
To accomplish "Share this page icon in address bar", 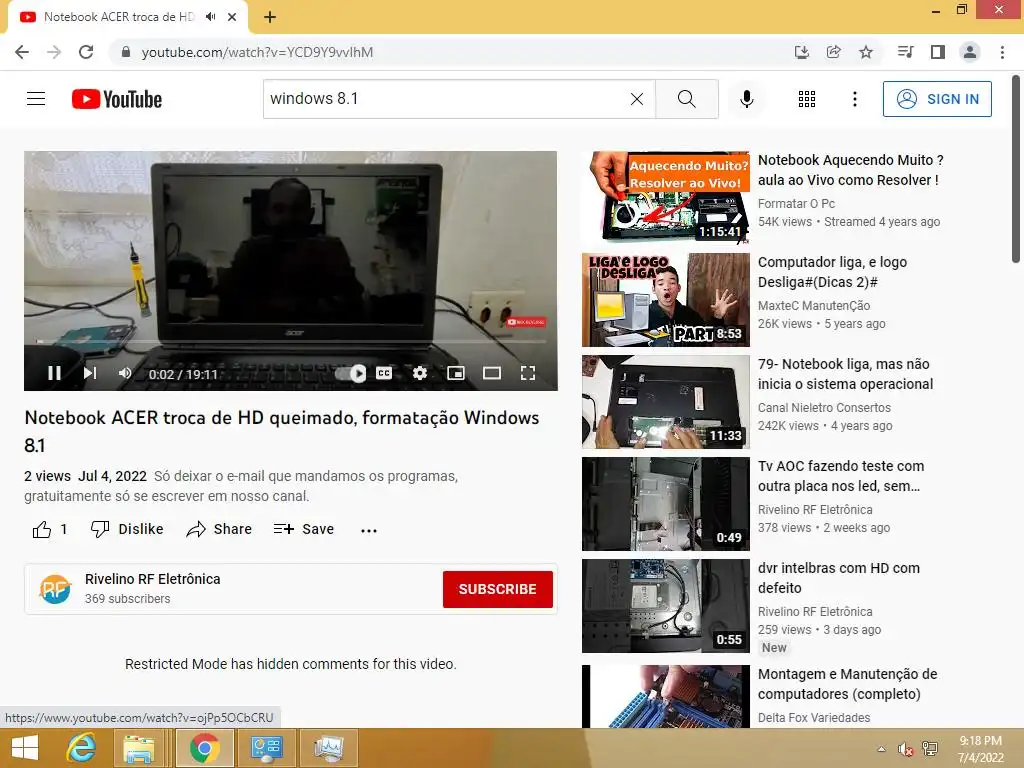I will pos(833,52).
